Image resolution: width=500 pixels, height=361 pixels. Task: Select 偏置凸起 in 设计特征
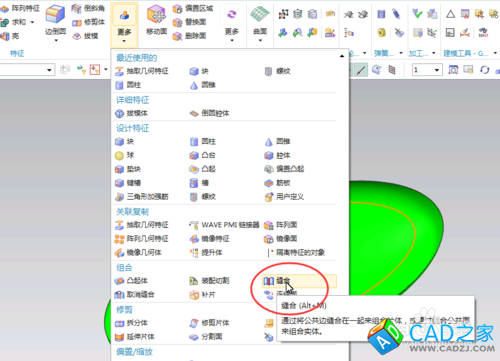pos(284,169)
